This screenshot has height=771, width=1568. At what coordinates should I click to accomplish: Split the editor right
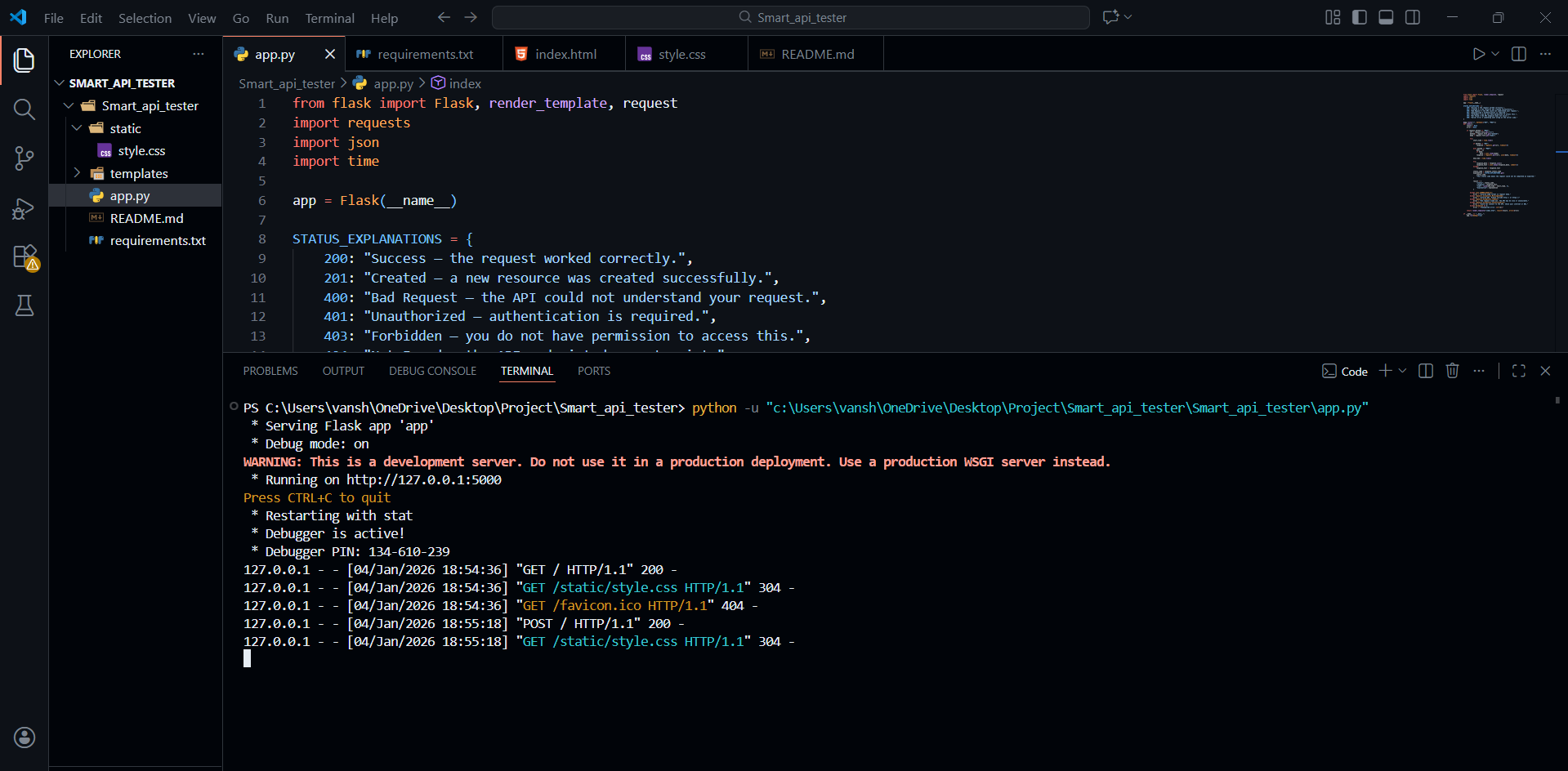(1519, 54)
